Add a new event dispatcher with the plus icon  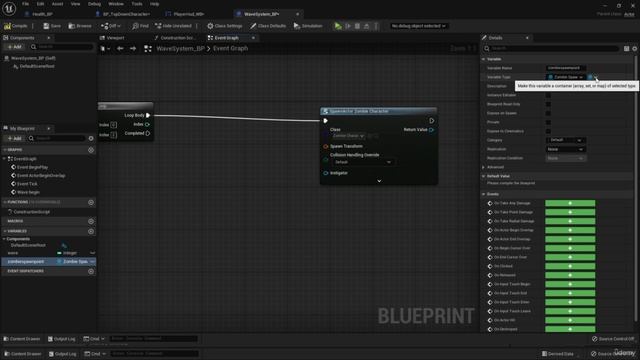91,271
